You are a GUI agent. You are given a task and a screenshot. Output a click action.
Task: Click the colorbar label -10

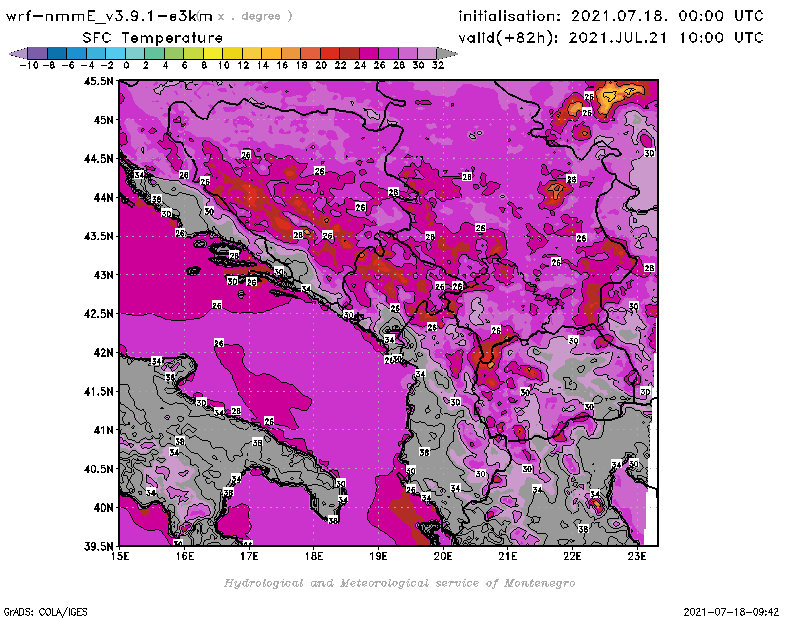29,65
